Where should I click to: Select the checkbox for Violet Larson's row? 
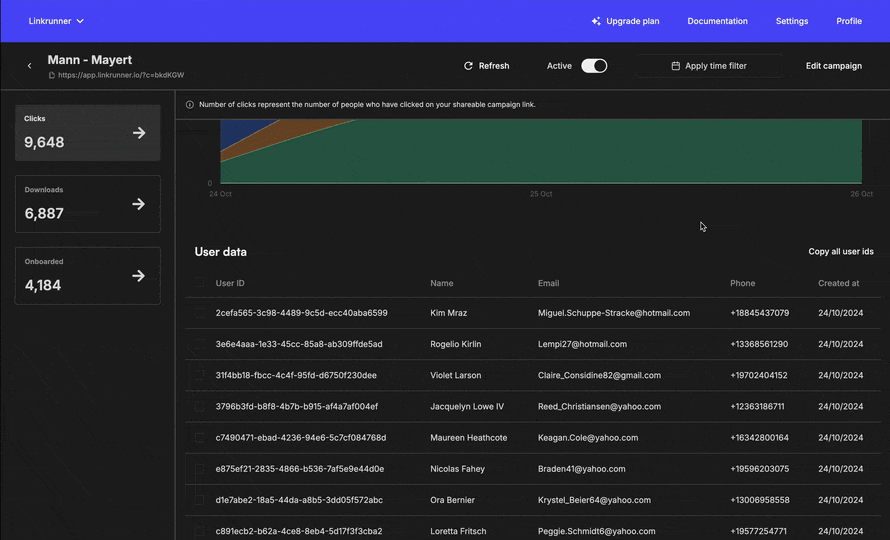pyautogui.click(x=200, y=375)
